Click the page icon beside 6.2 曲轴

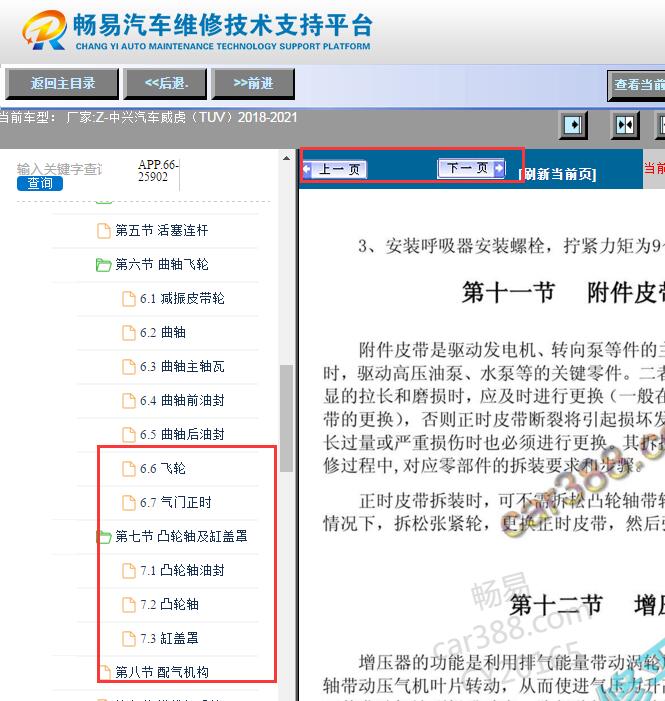129,333
